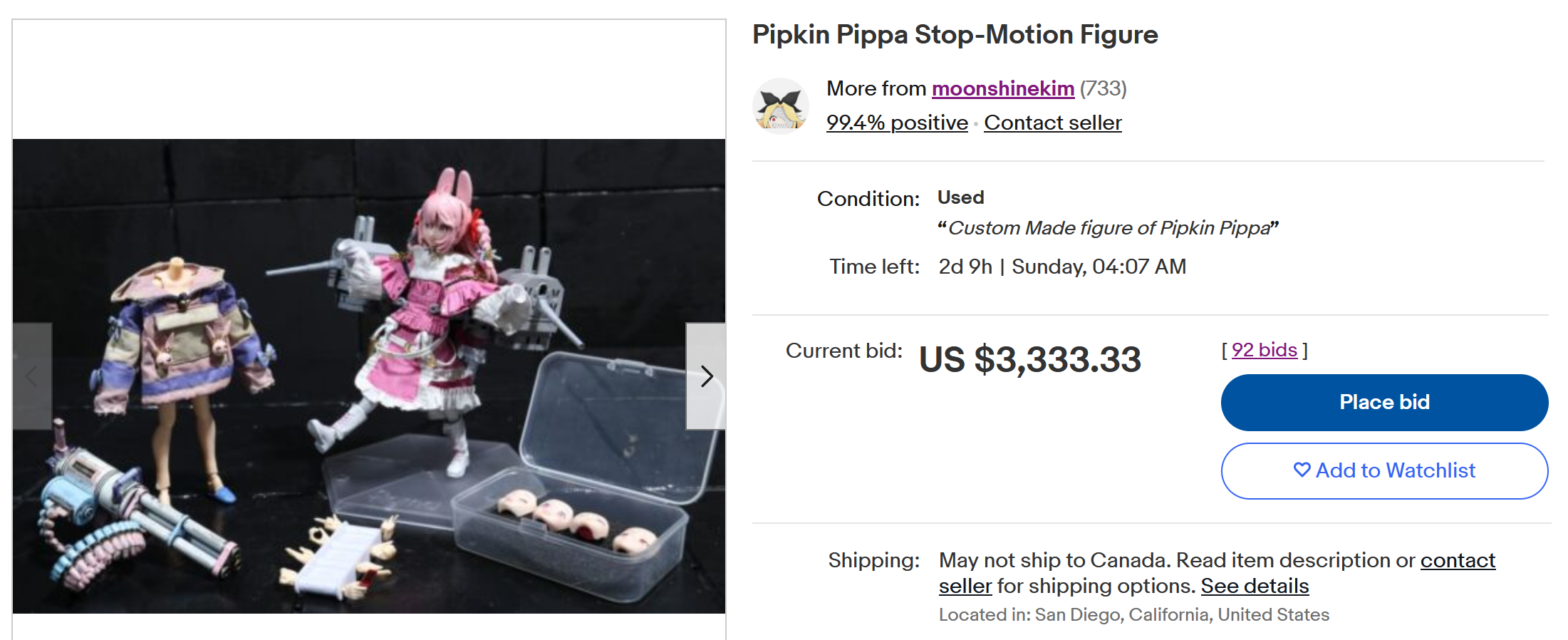This screenshot has height=640, width=1568.
Task: Show next photo with right arrow
Action: [x=706, y=376]
